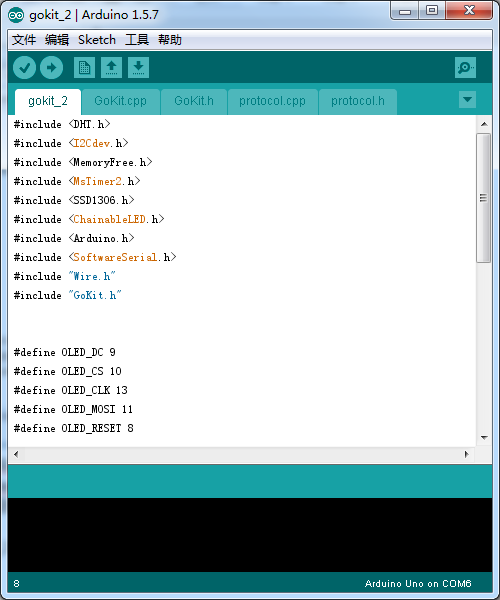Viewport: 500px width, 600px height.
Task: Click the SoftwareSerial.h include line
Action: [95, 258]
